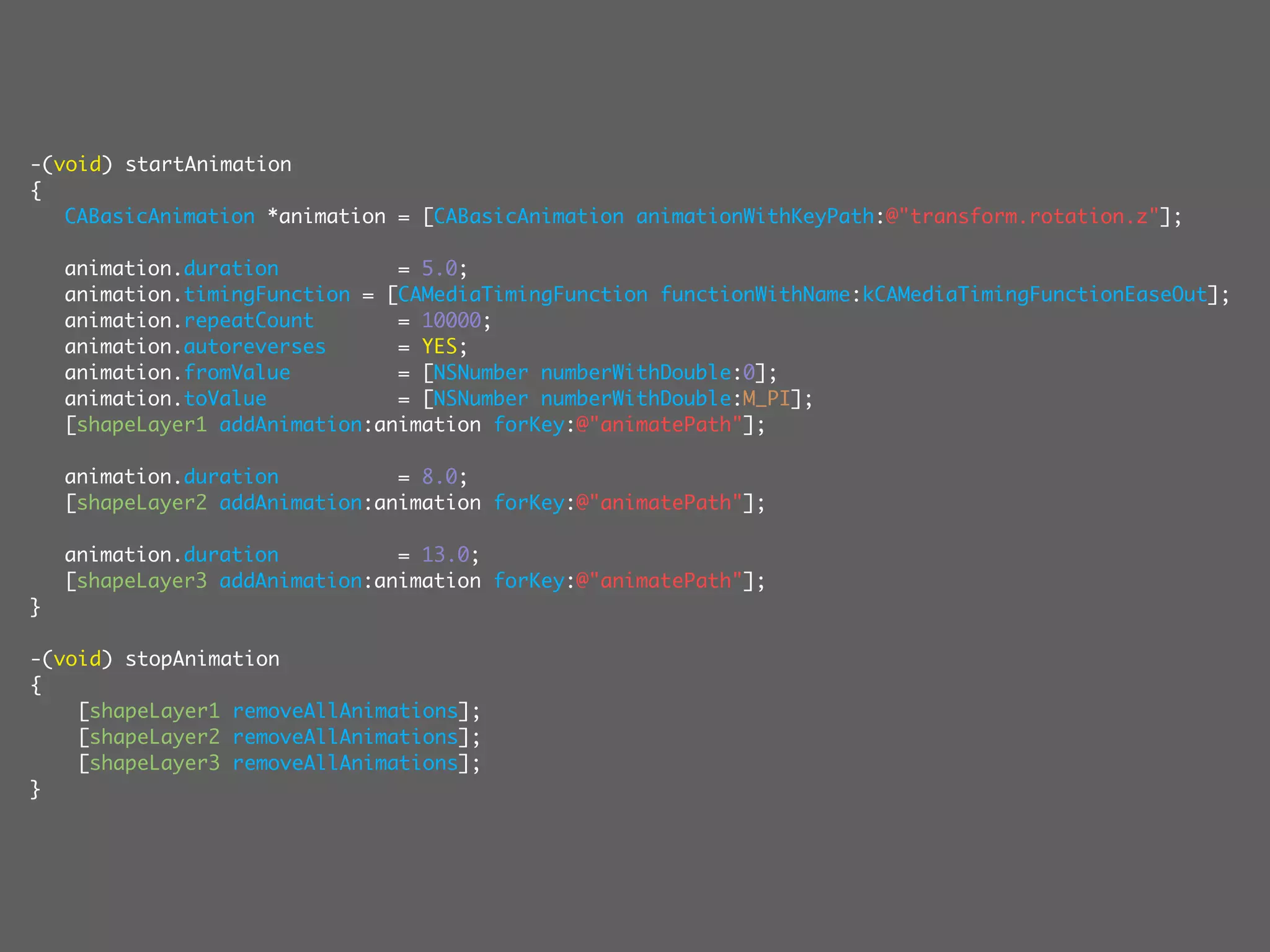The image size is (1270, 952).
Task: Click the timingFunction property
Action: [267, 295]
